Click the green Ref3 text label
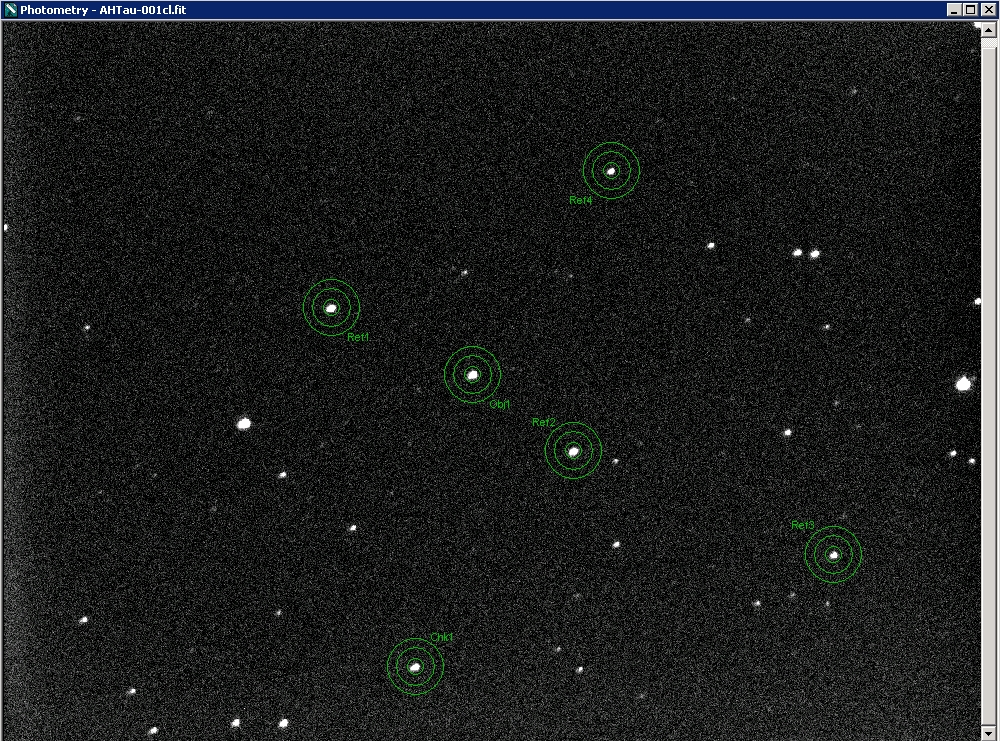Image resolution: width=1000 pixels, height=741 pixels. (802, 526)
